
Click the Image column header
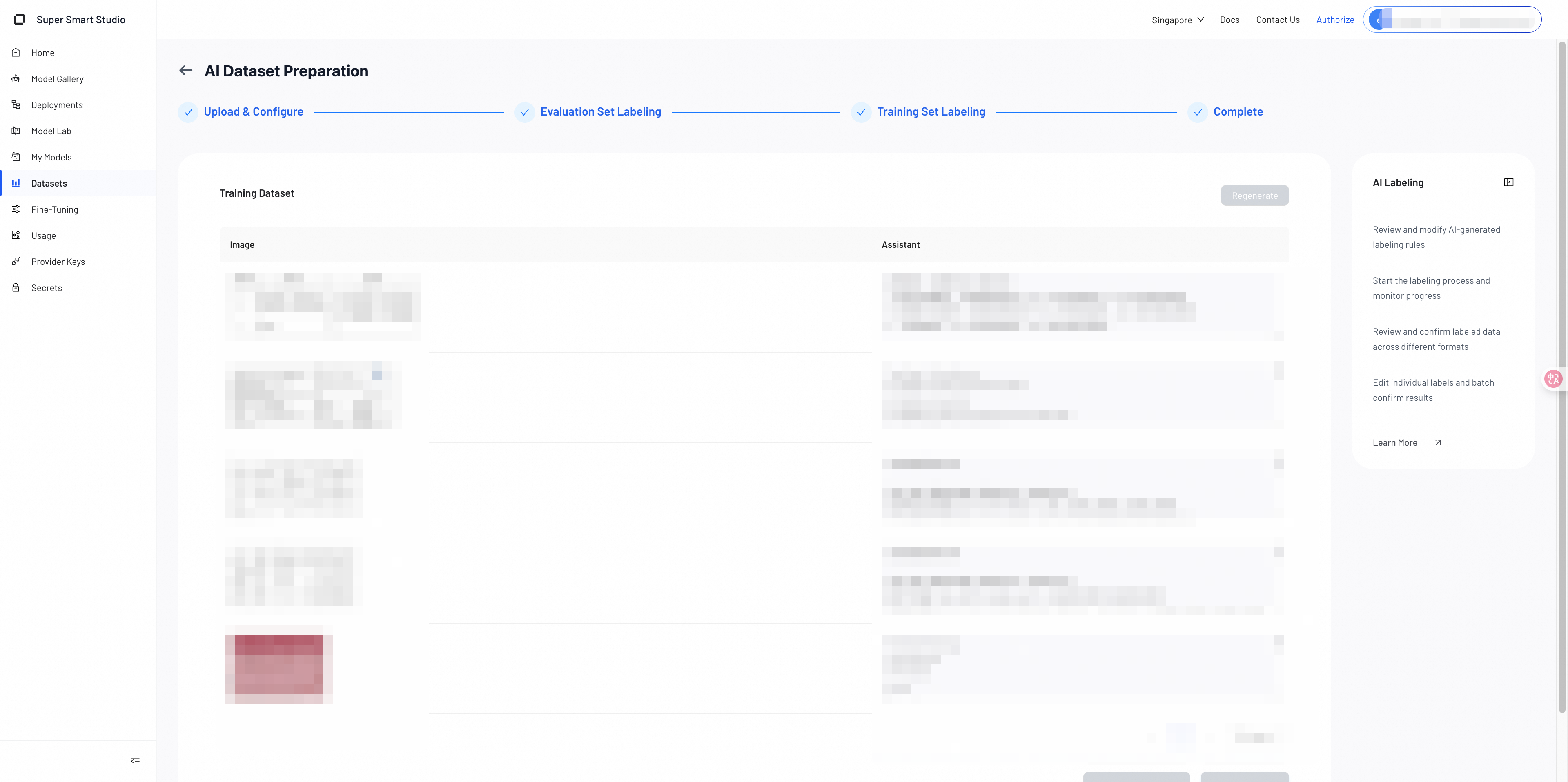(x=242, y=244)
